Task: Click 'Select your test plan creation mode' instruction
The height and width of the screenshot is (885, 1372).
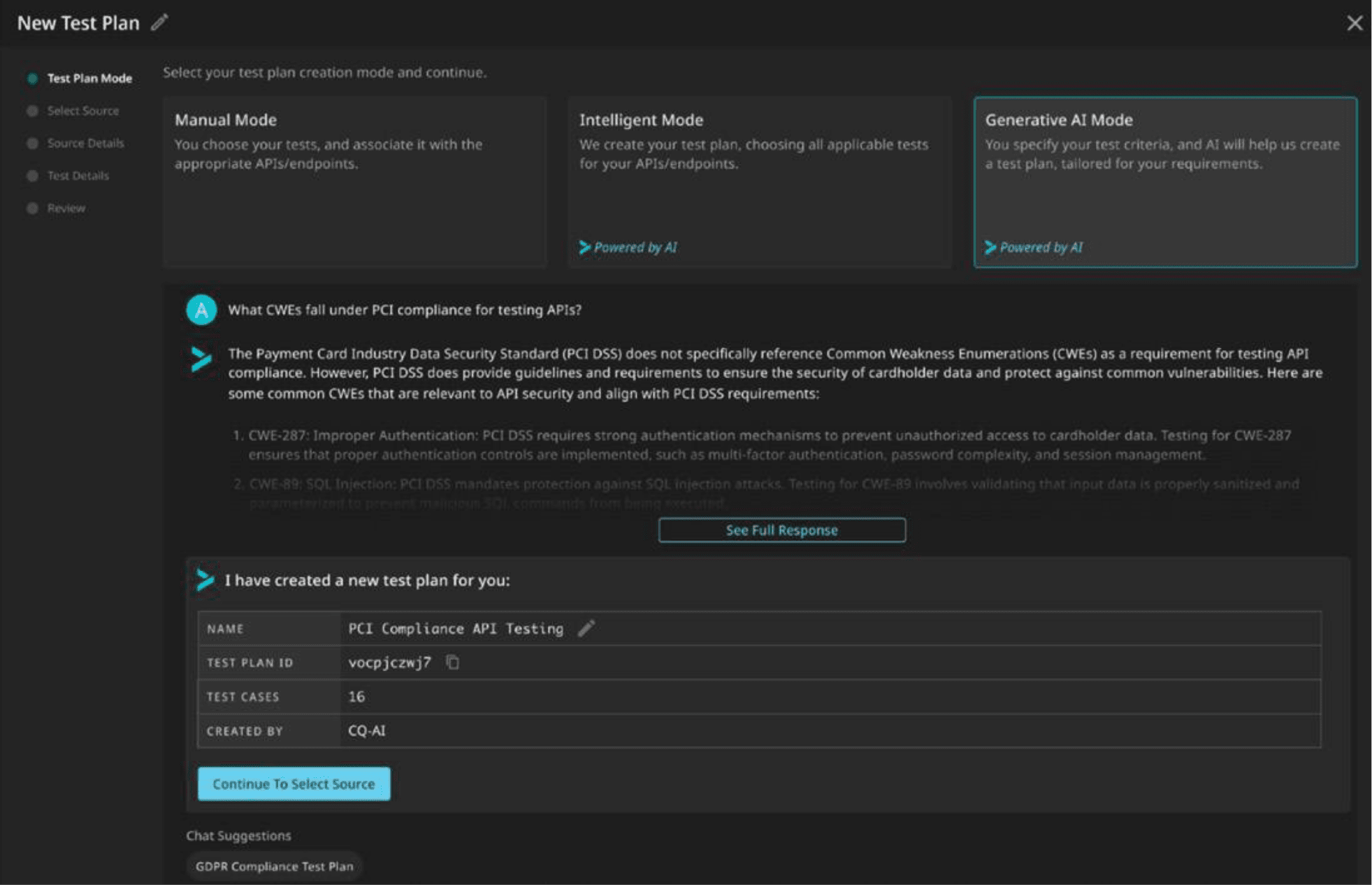Action: click(324, 72)
